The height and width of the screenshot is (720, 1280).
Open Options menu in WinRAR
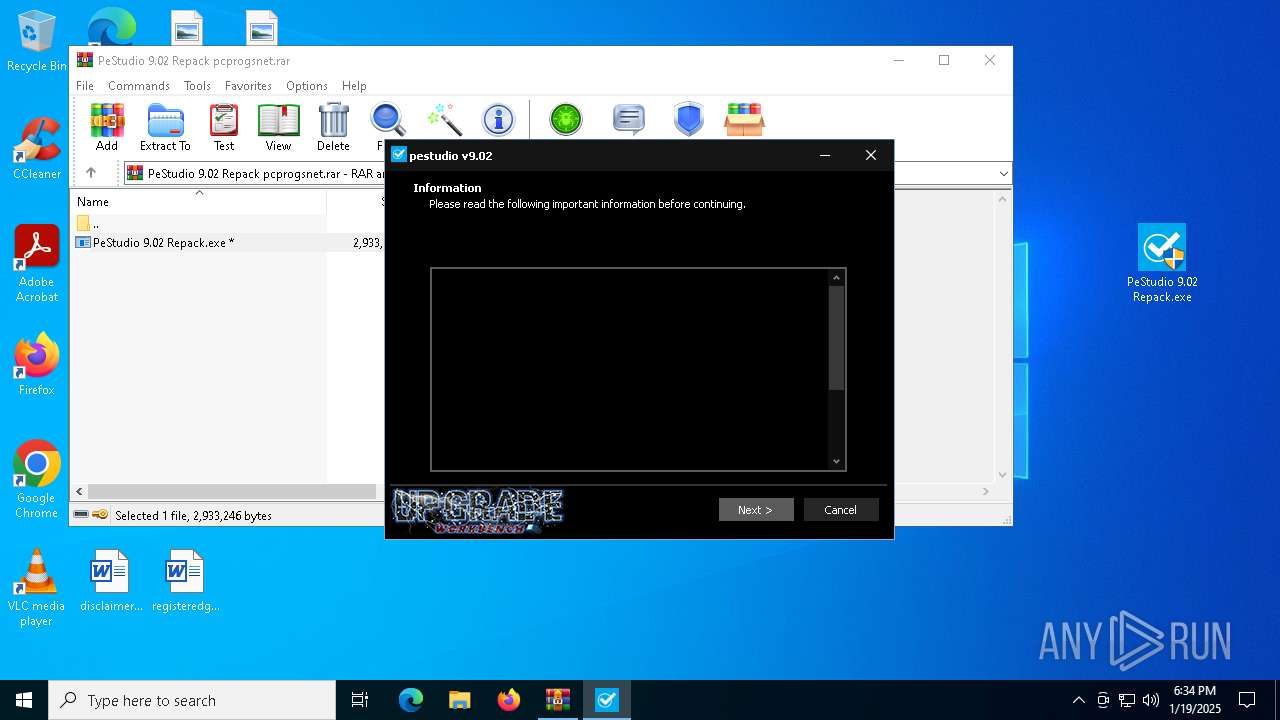[x=307, y=86]
